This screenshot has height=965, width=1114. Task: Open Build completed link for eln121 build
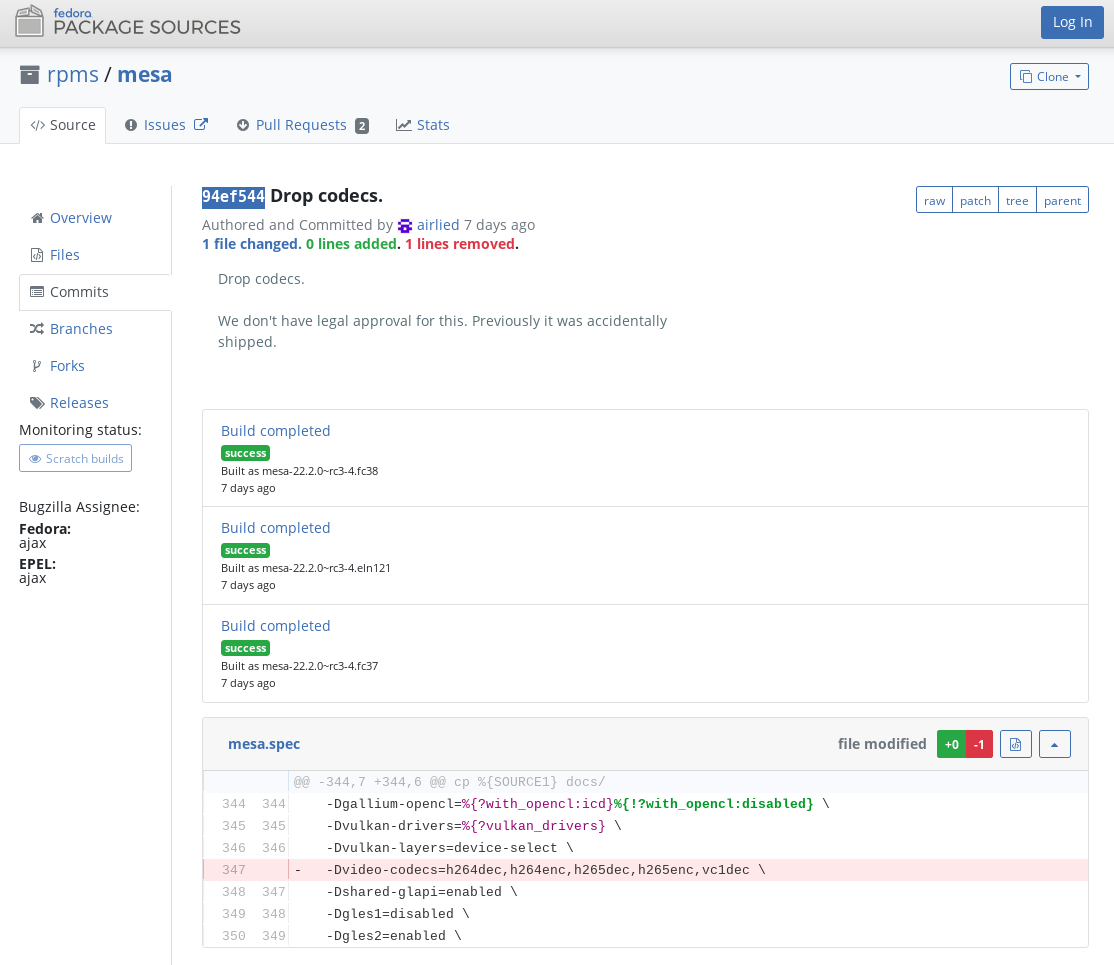pos(276,528)
